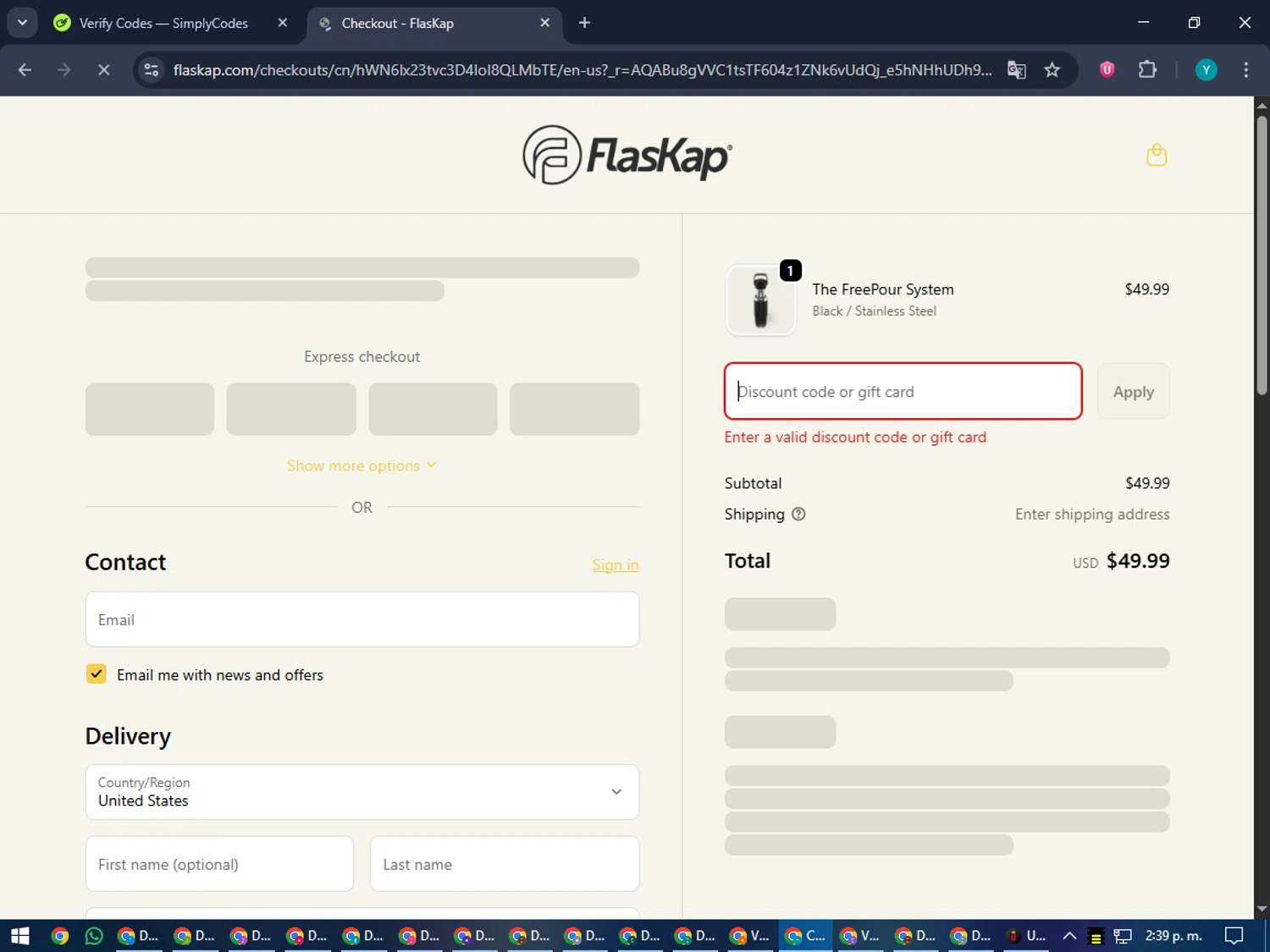The height and width of the screenshot is (952, 1270).
Task: Click the First name (optional) field
Action: pos(219,864)
